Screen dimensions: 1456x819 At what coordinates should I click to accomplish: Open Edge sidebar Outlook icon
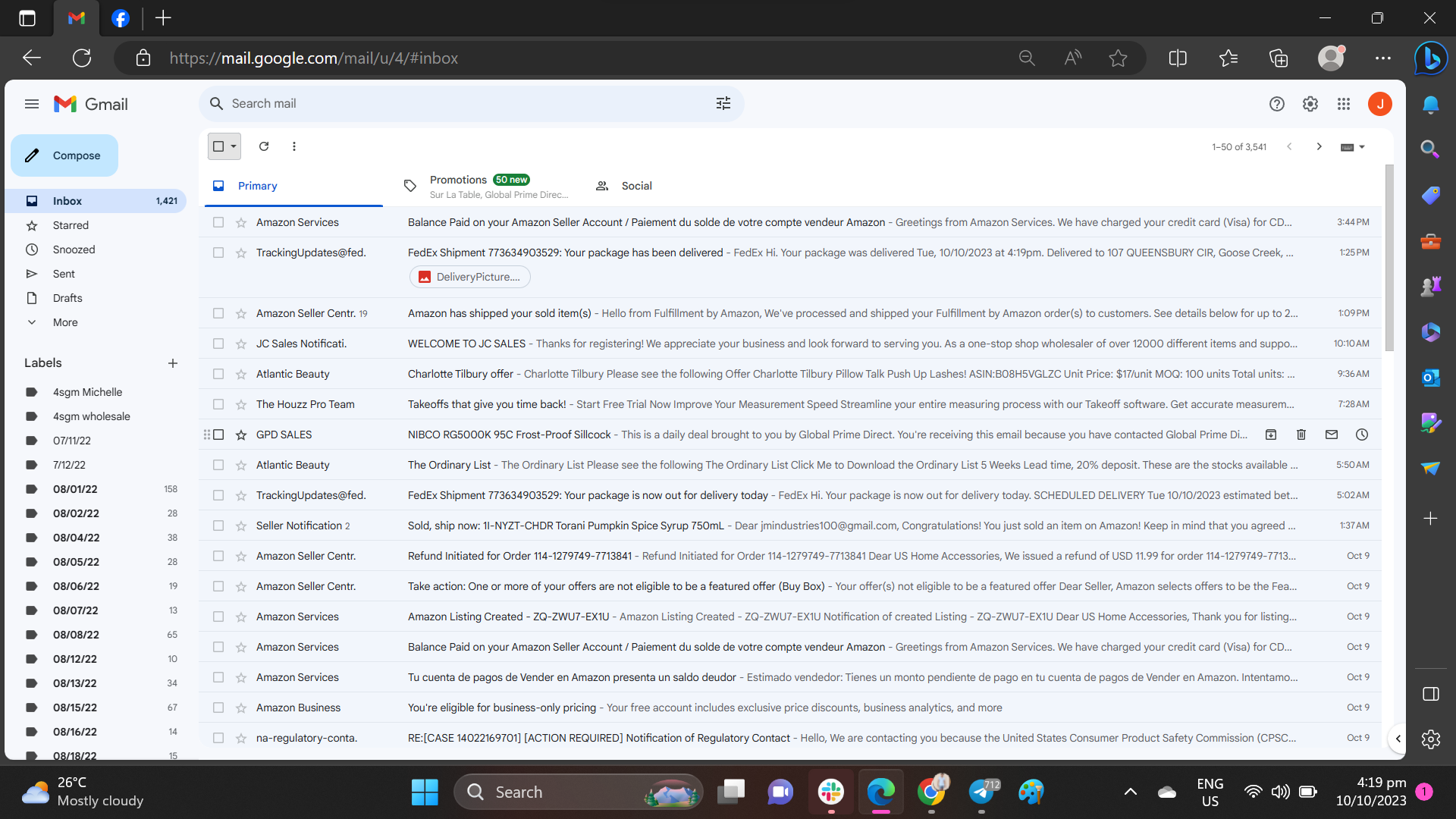click(1431, 377)
